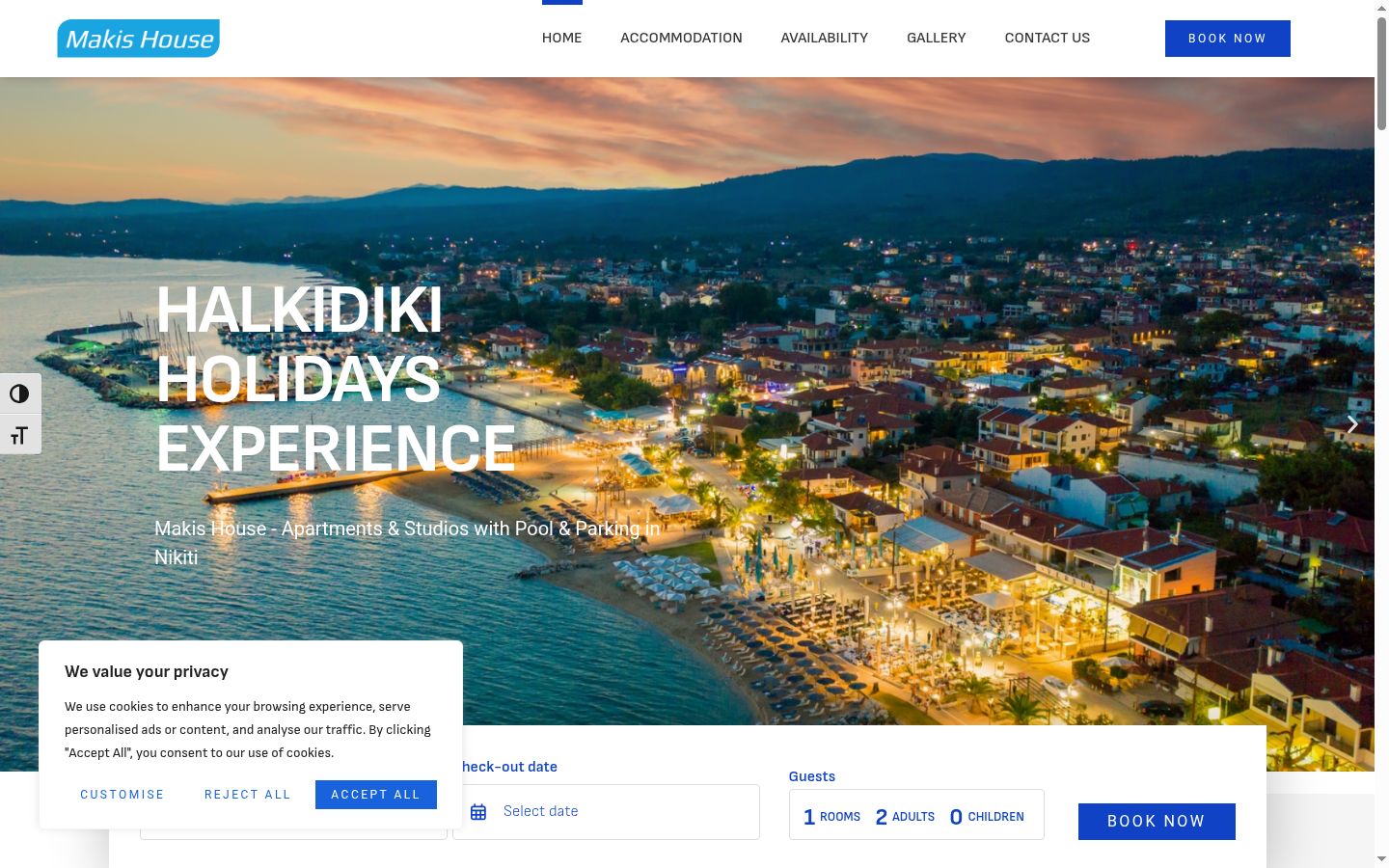The width and height of the screenshot is (1389, 868).
Task: Customise cookie preferences
Action: (x=123, y=795)
